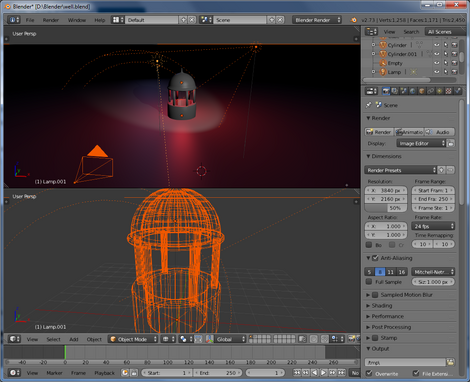Open the 3D View editor type selector
The image size is (470, 382).
14,339
